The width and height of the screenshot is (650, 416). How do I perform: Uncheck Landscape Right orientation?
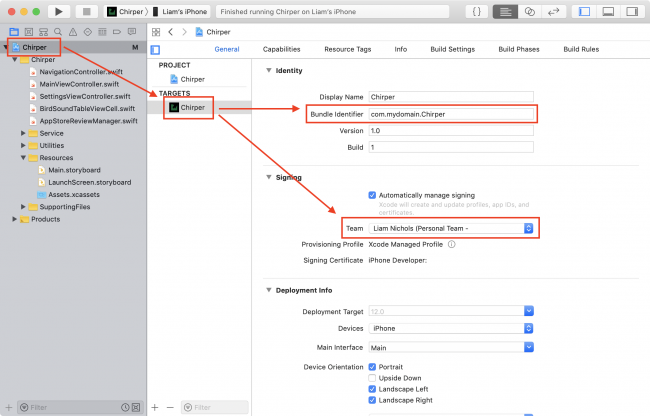pyautogui.click(x=372, y=400)
